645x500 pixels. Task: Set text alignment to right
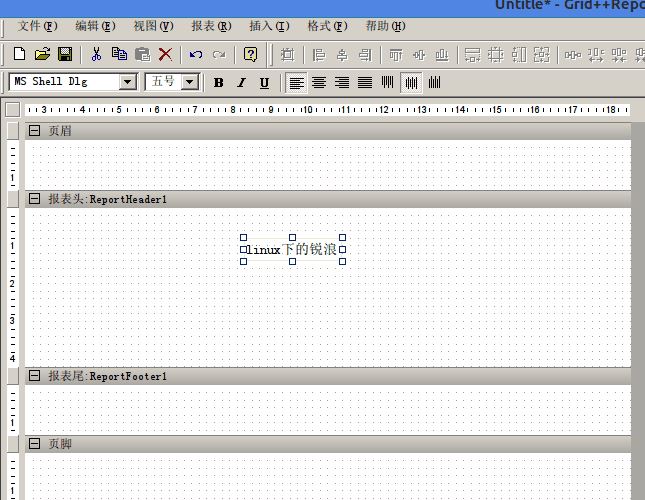click(342, 83)
